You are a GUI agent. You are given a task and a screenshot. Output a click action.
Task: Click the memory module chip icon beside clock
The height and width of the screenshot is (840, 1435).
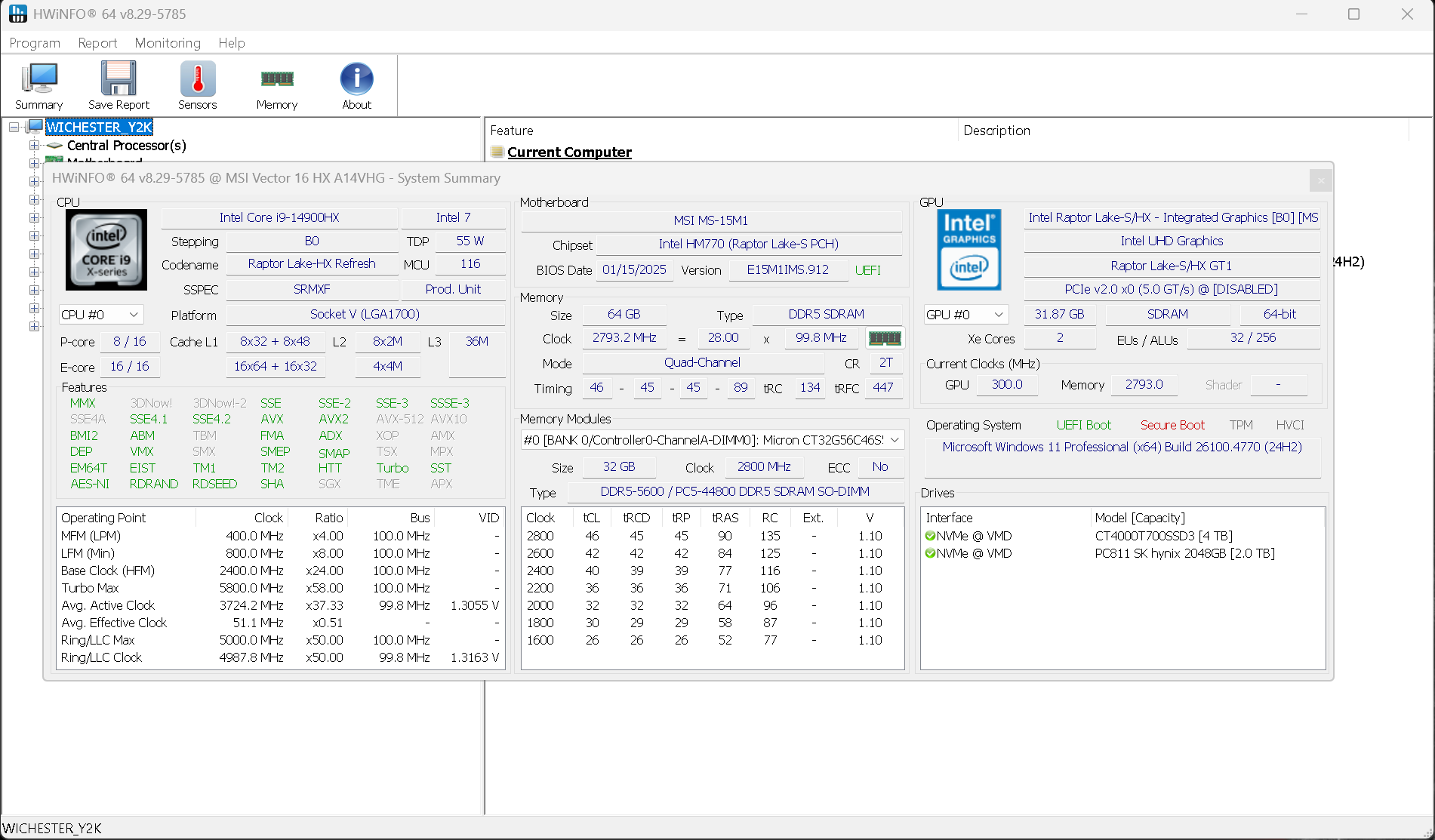click(885, 338)
